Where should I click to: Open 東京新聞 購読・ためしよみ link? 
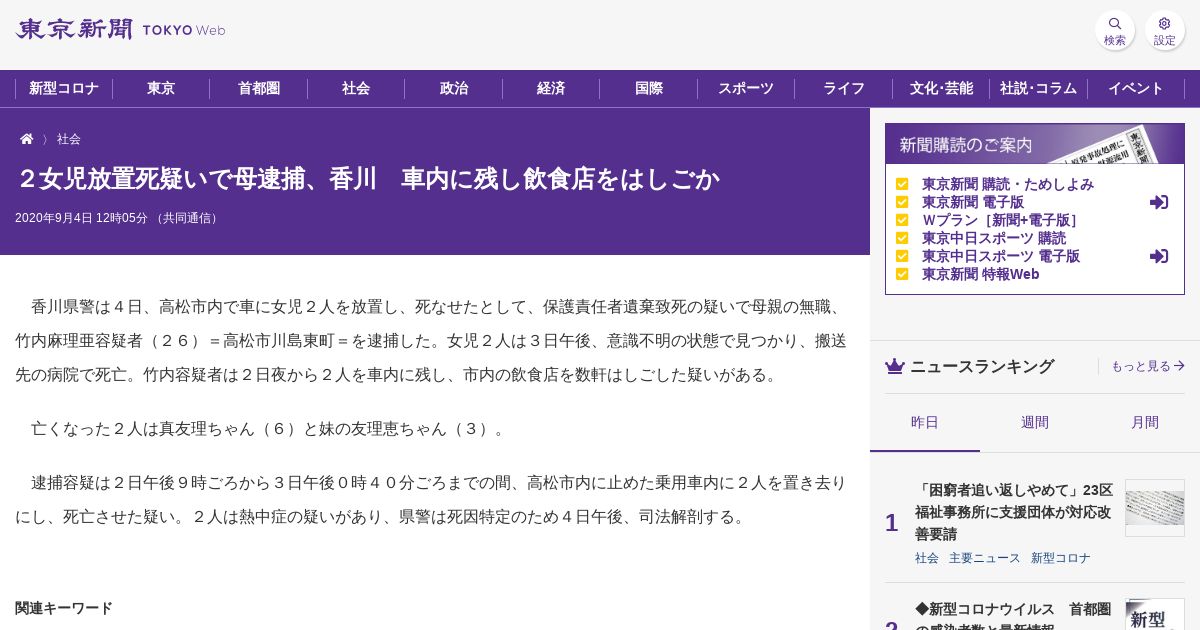coord(1008,184)
